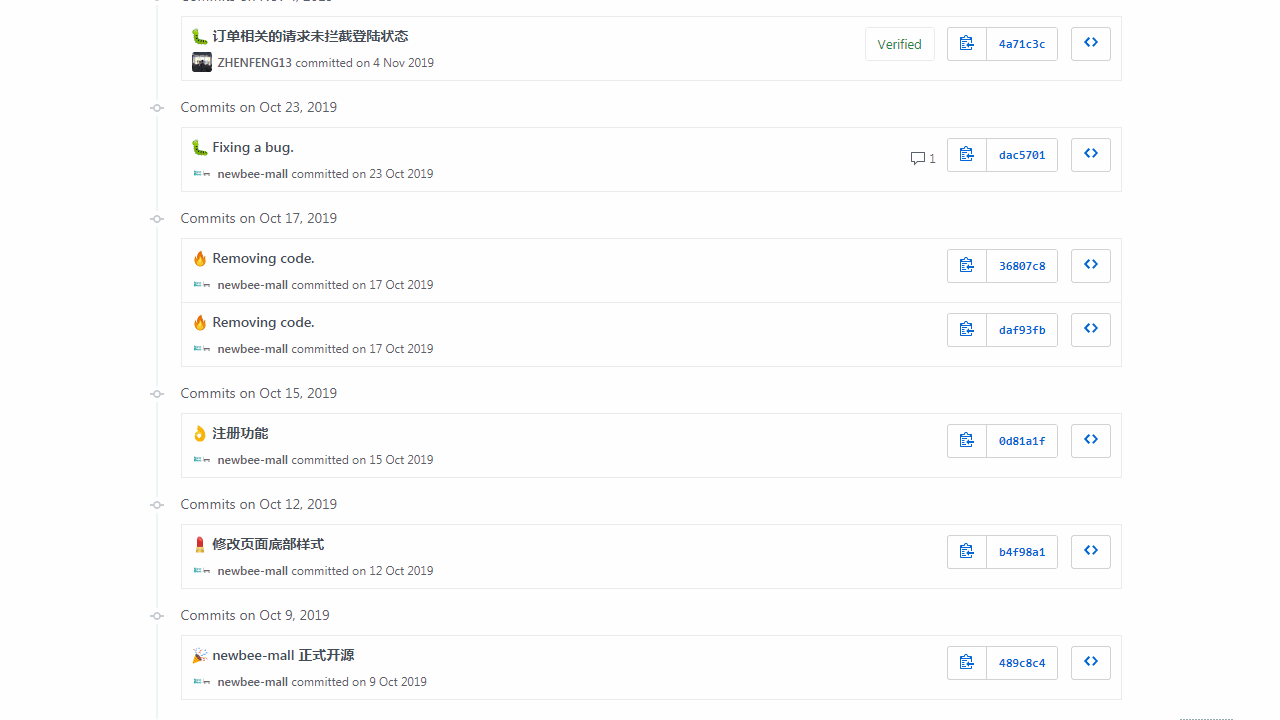The height and width of the screenshot is (720, 1280).
Task: Click the "9 Oct 2019" commit date
Action: pos(398,682)
